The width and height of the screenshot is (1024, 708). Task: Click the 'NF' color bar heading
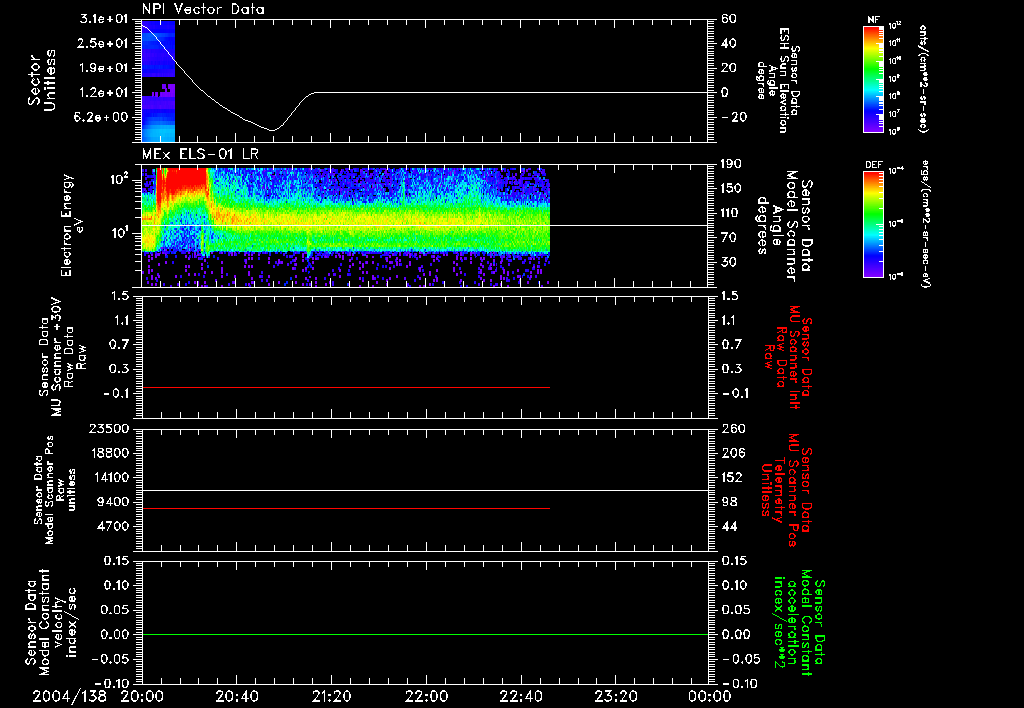tap(874, 20)
